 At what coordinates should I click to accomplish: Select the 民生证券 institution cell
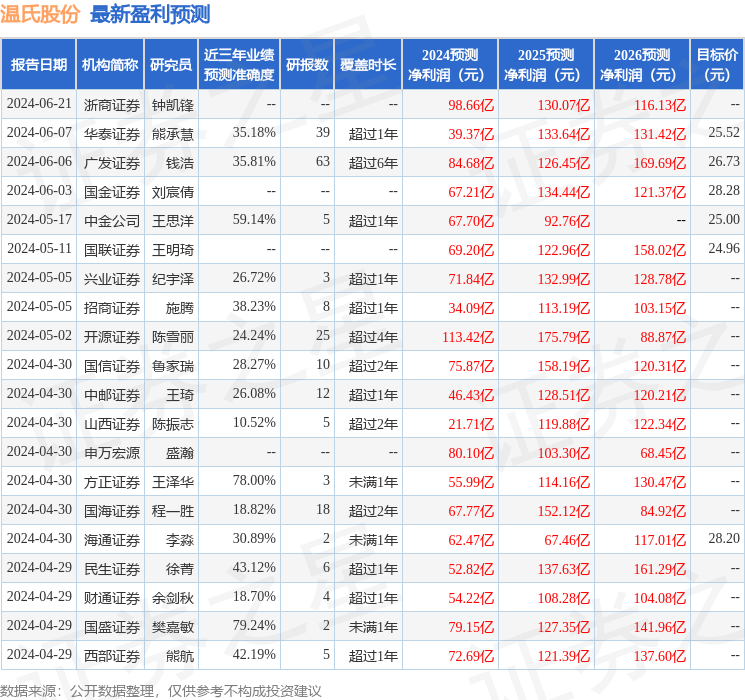[x=112, y=568]
